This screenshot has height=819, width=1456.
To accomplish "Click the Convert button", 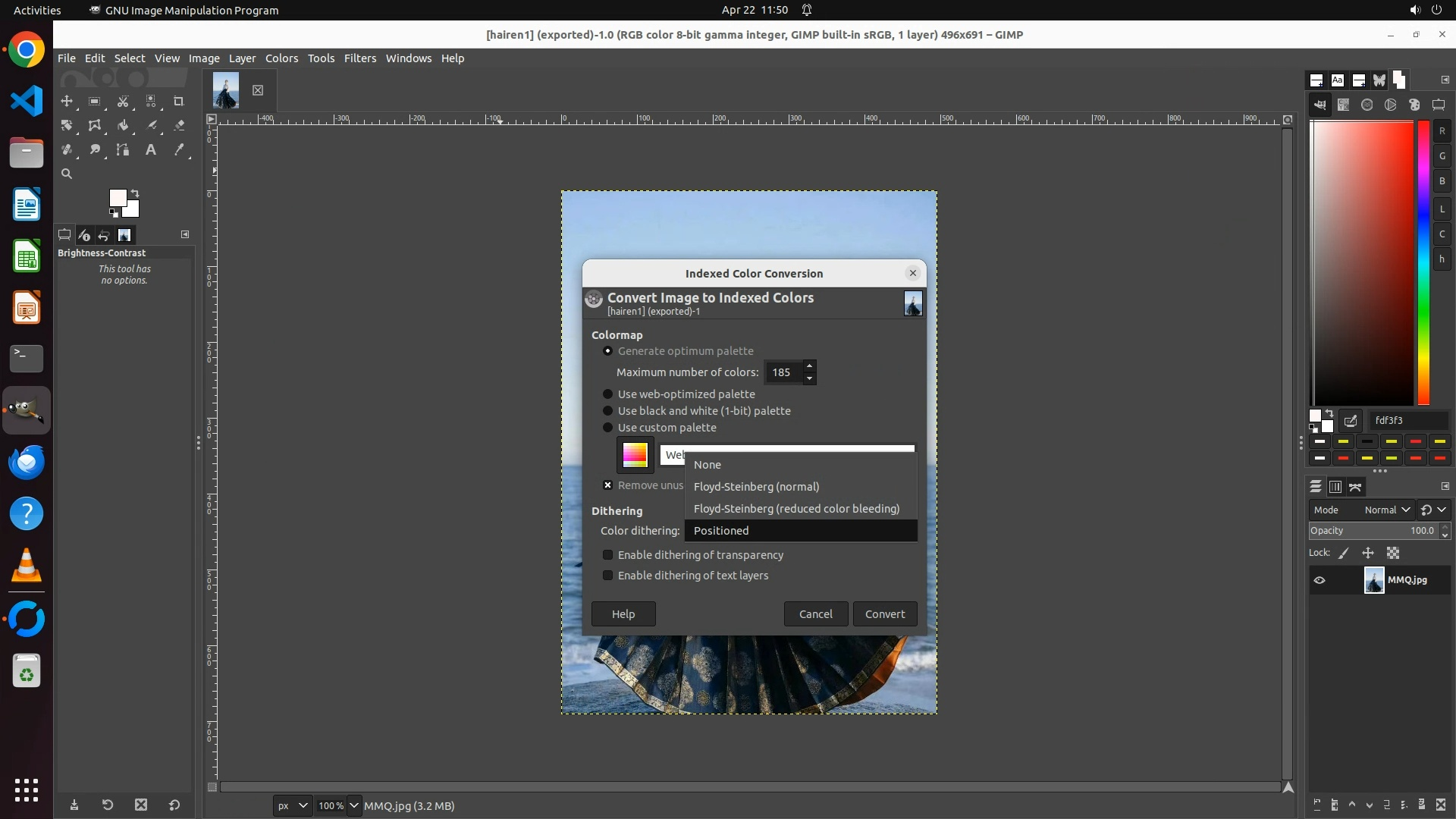I will (885, 614).
